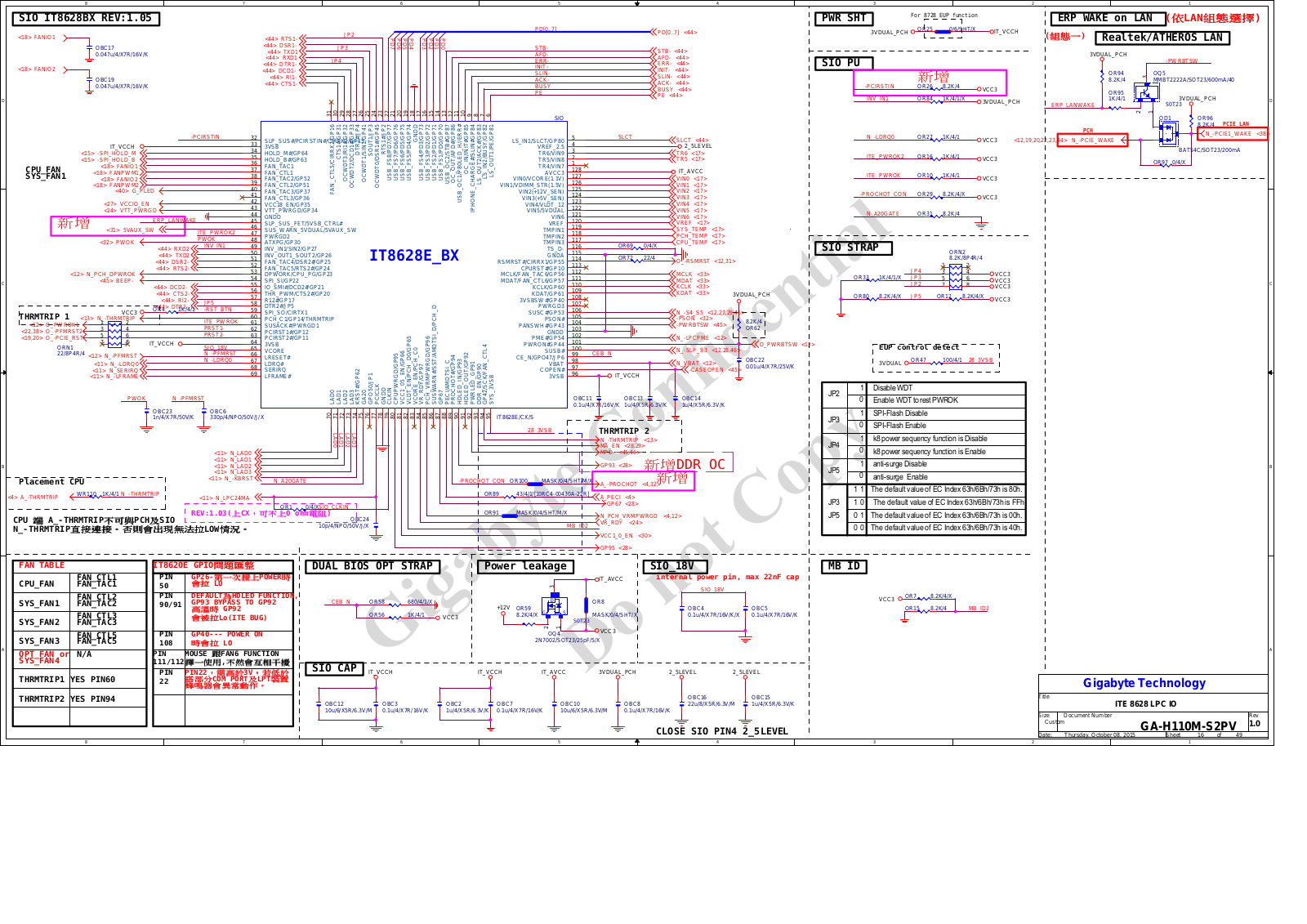Click the "FAN TABLE" header
The width and height of the screenshot is (1307, 924).
tap(42, 565)
